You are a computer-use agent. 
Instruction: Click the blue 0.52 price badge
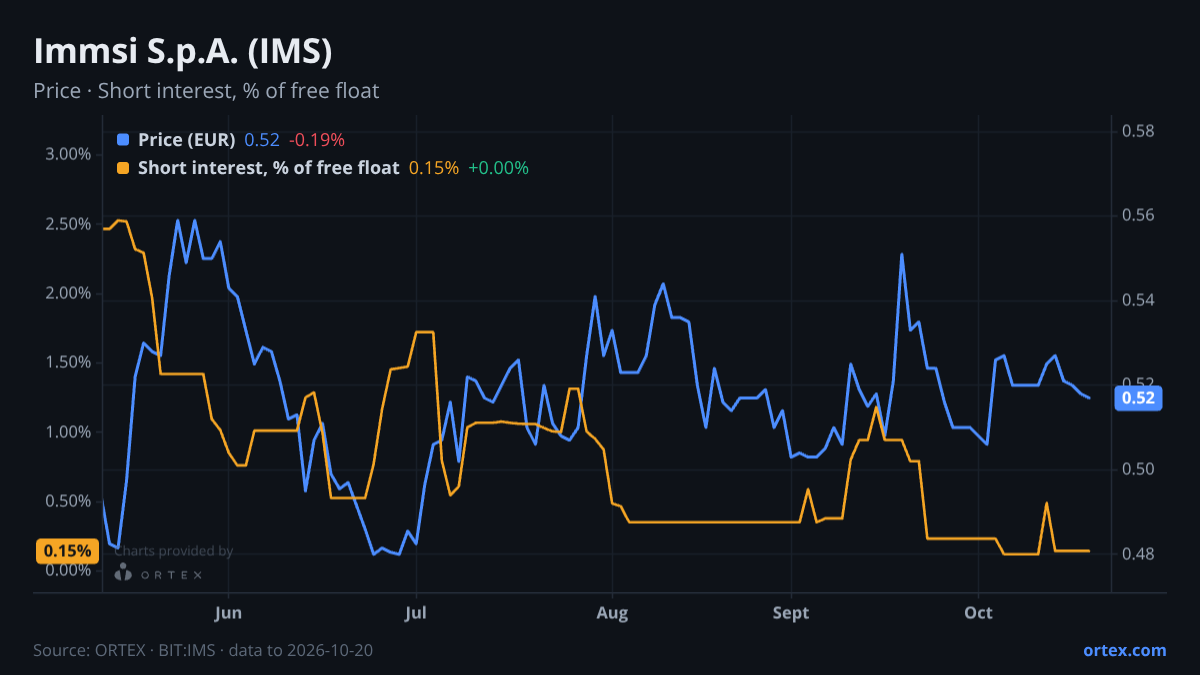tap(1139, 398)
